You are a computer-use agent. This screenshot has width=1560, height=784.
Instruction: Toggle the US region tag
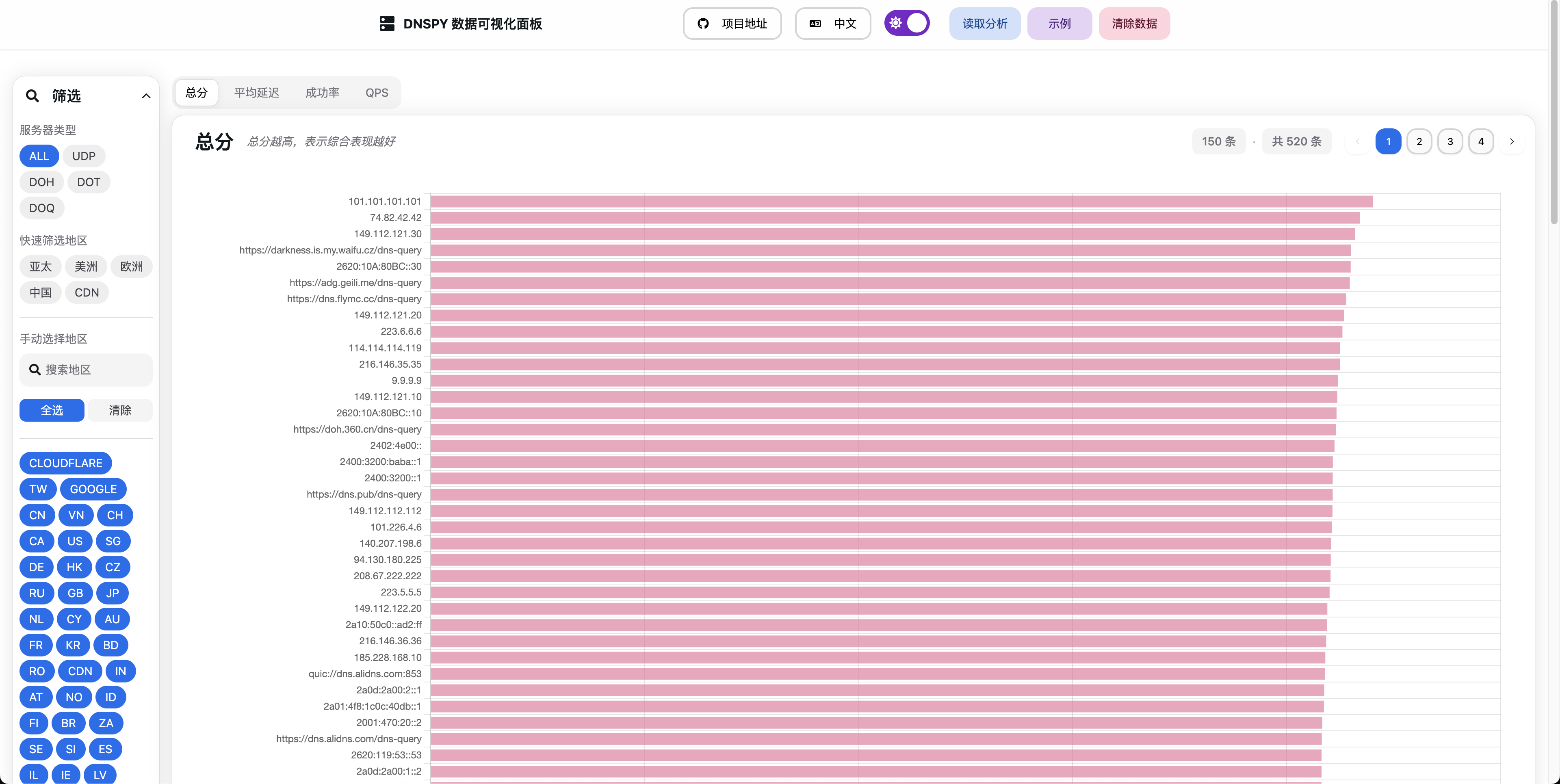75,541
